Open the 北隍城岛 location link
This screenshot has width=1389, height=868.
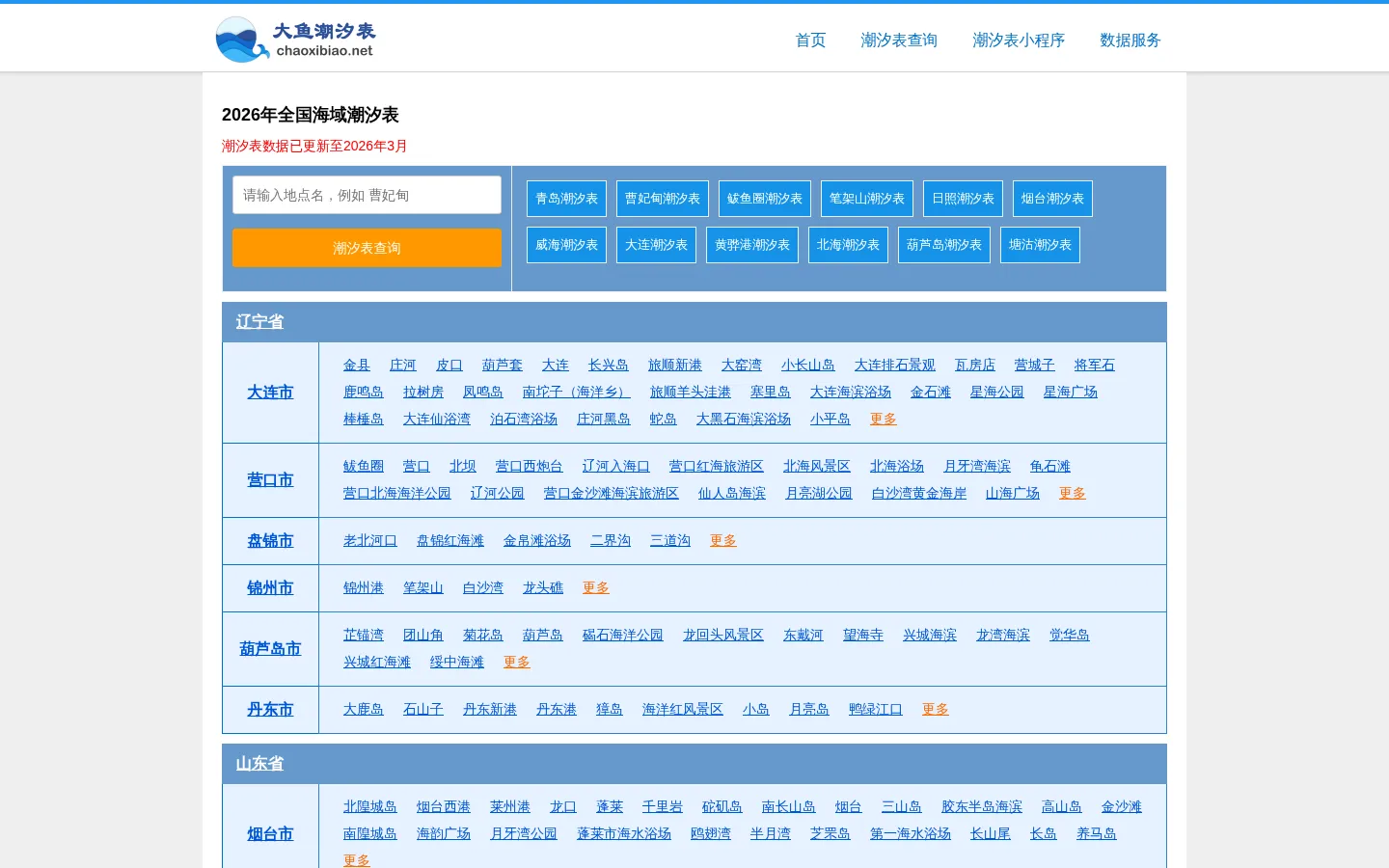[370, 806]
